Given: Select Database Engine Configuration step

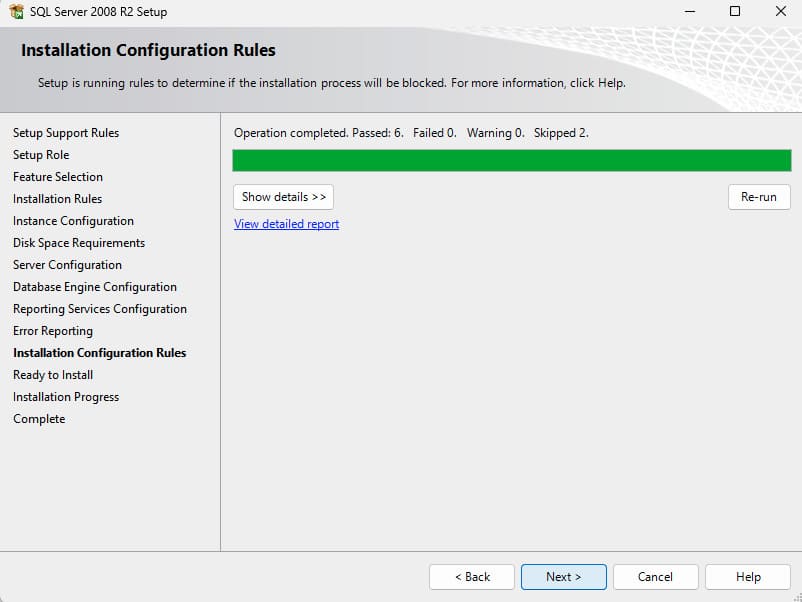Looking at the screenshot, I should 95,287.
